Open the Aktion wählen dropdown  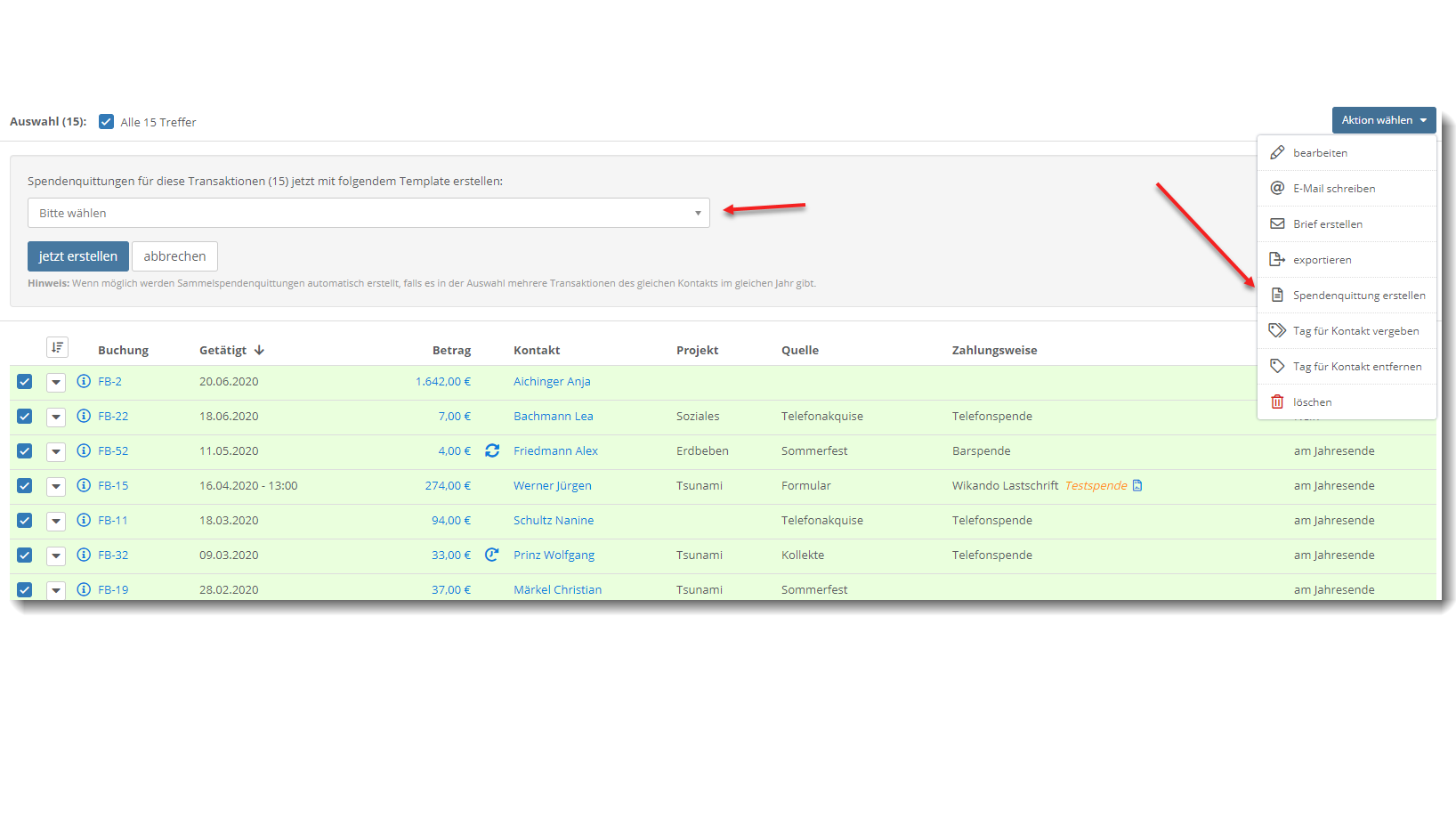tap(1384, 119)
